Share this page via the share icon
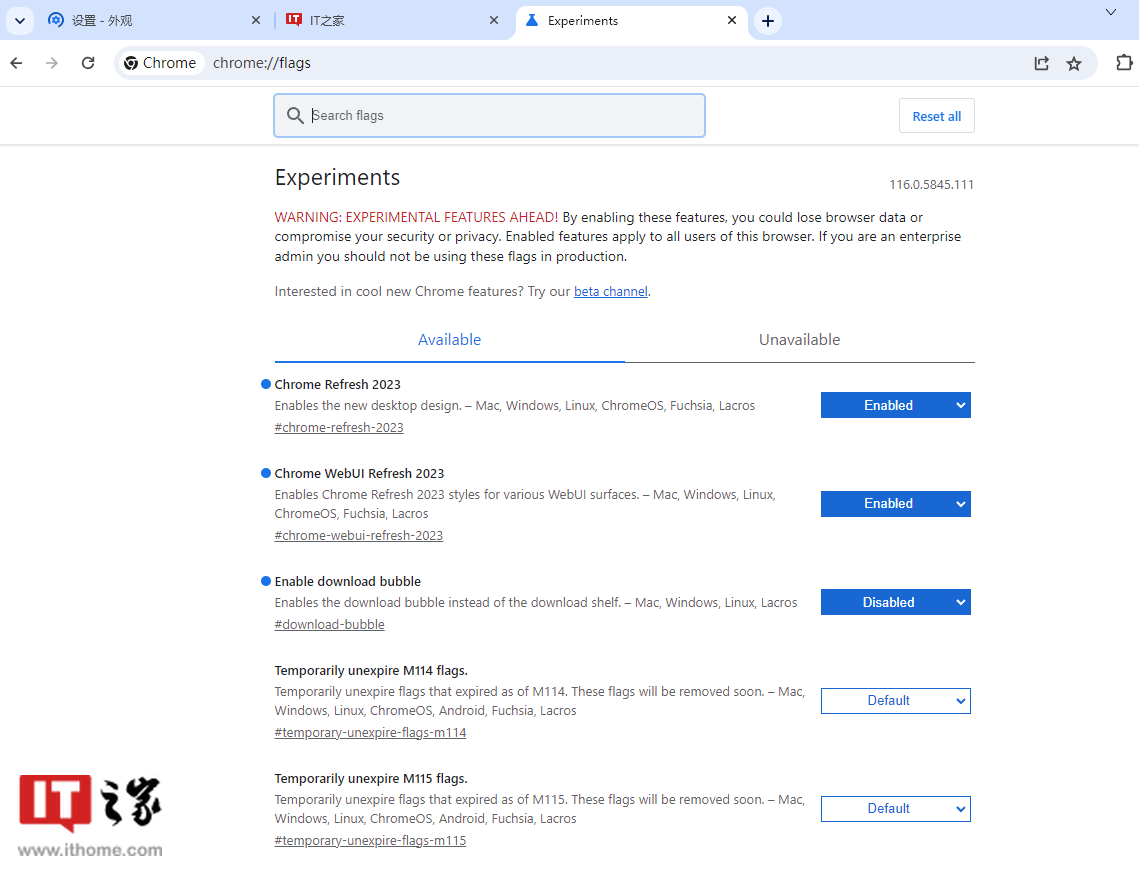Image resolution: width=1139 pixels, height=874 pixels. coord(1042,63)
